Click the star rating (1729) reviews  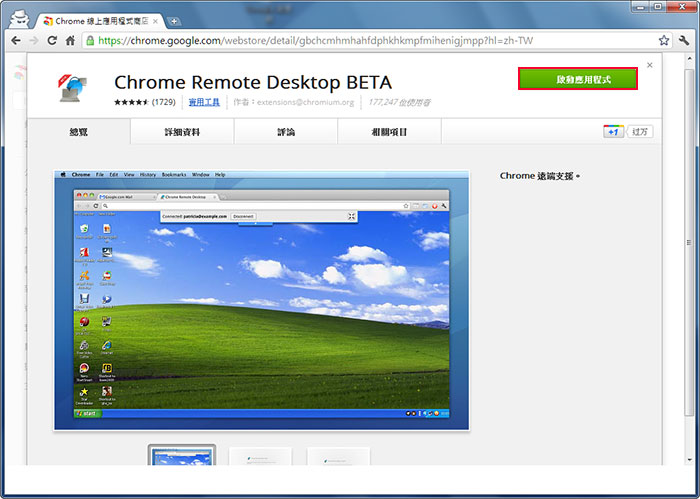coord(145,102)
